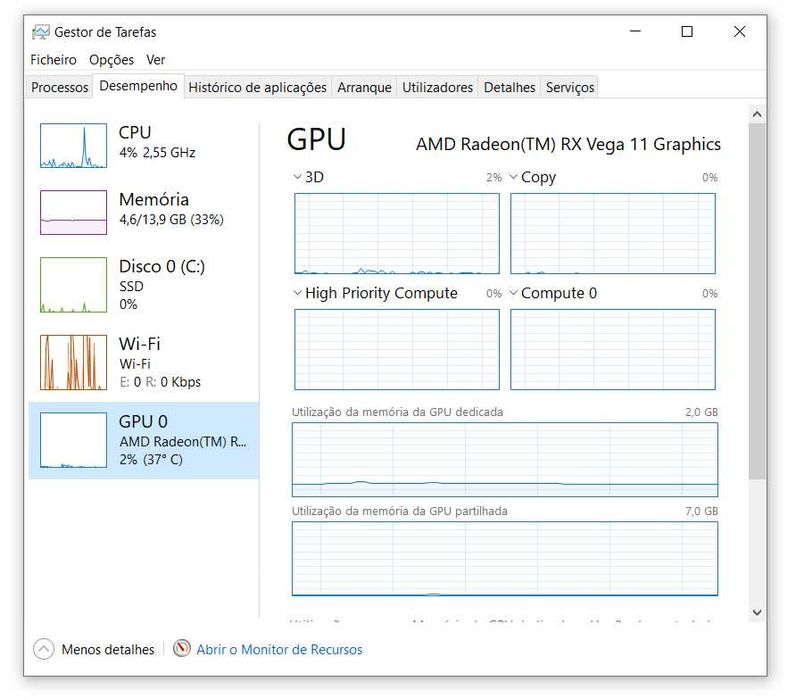This screenshot has height=700, width=804.
Task: Click the '7,0 GB' shared memory maximum
Action: click(x=701, y=511)
